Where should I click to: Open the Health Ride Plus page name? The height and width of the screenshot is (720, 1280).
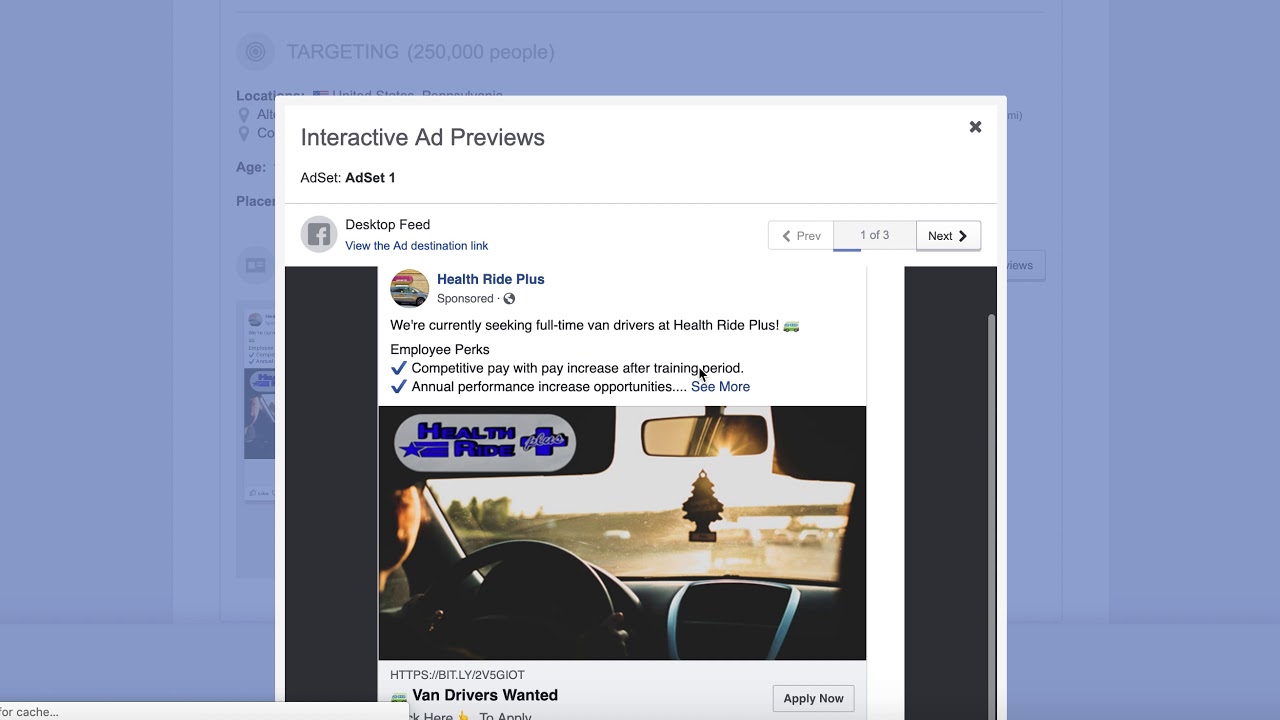(x=490, y=279)
